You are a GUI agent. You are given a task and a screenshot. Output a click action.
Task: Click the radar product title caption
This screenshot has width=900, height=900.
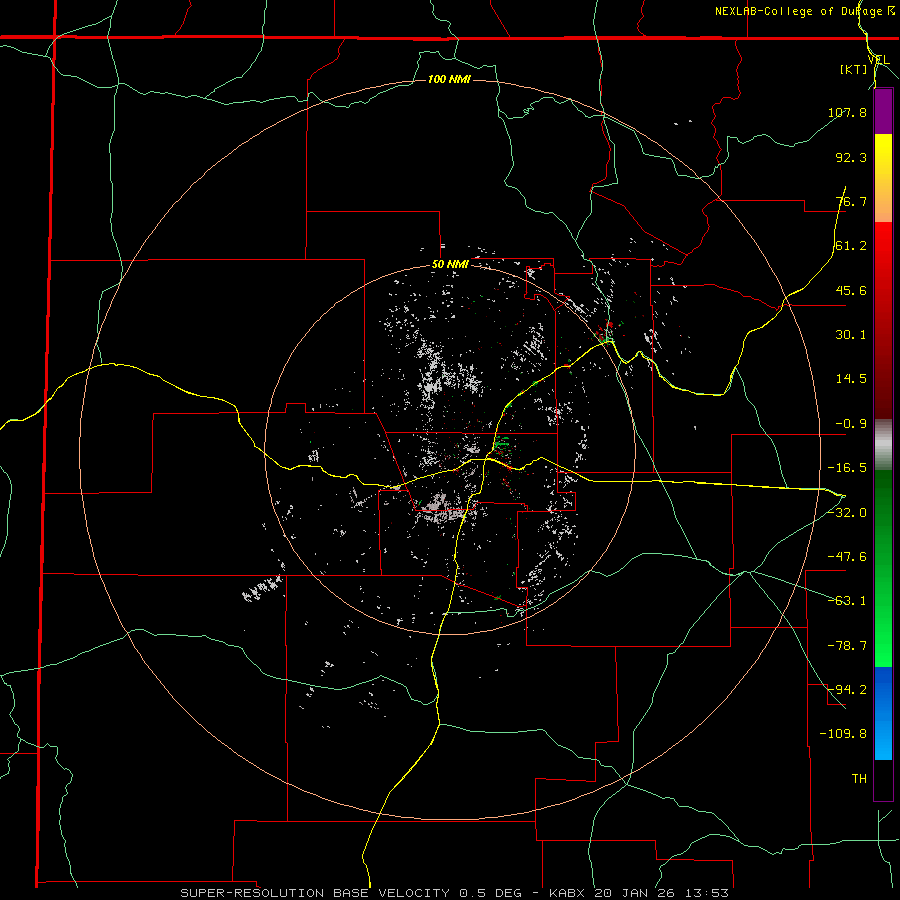(455, 893)
